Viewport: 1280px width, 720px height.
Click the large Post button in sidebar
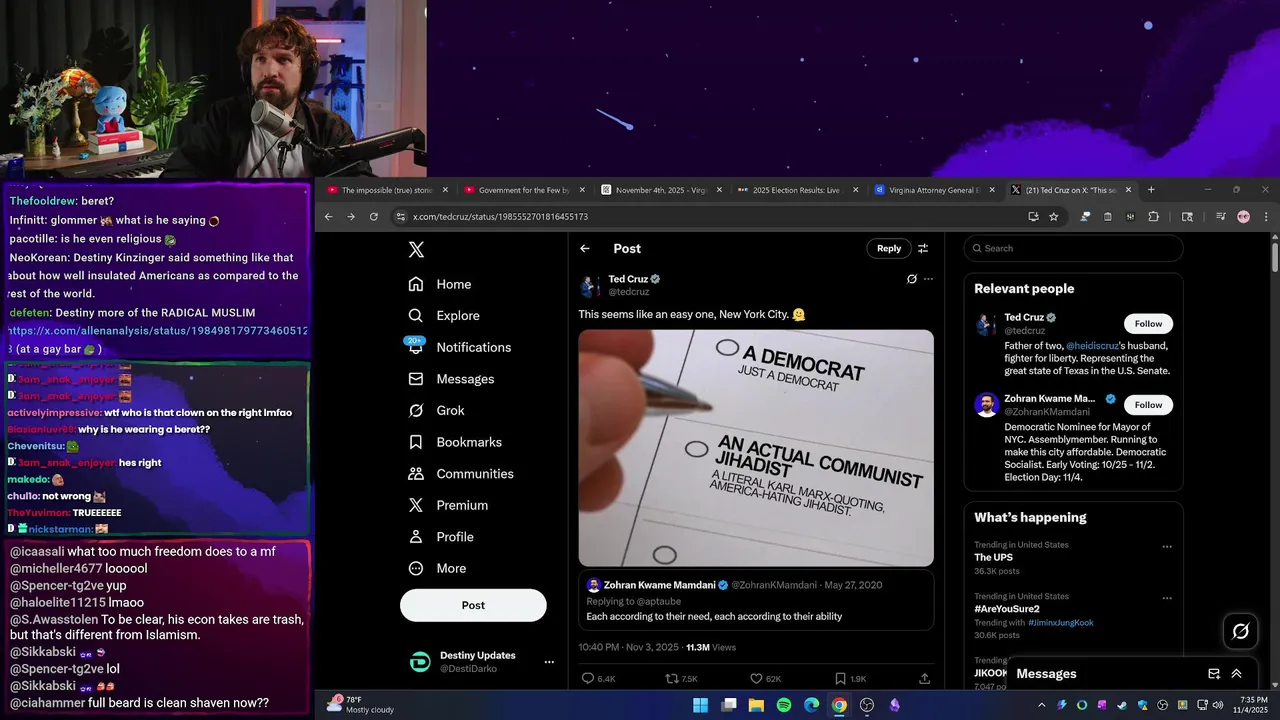pyautogui.click(x=473, y=605)
